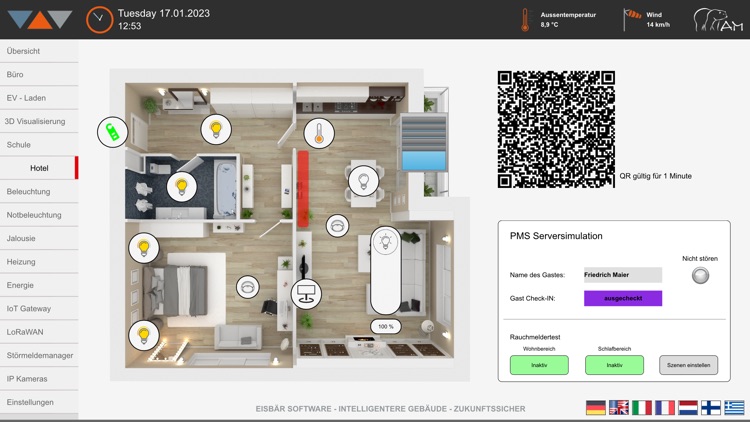Image resolution: width=750 pixels, height=422 pixels.
Task: Open the 3D Visualisierung page
Action: 39,121
